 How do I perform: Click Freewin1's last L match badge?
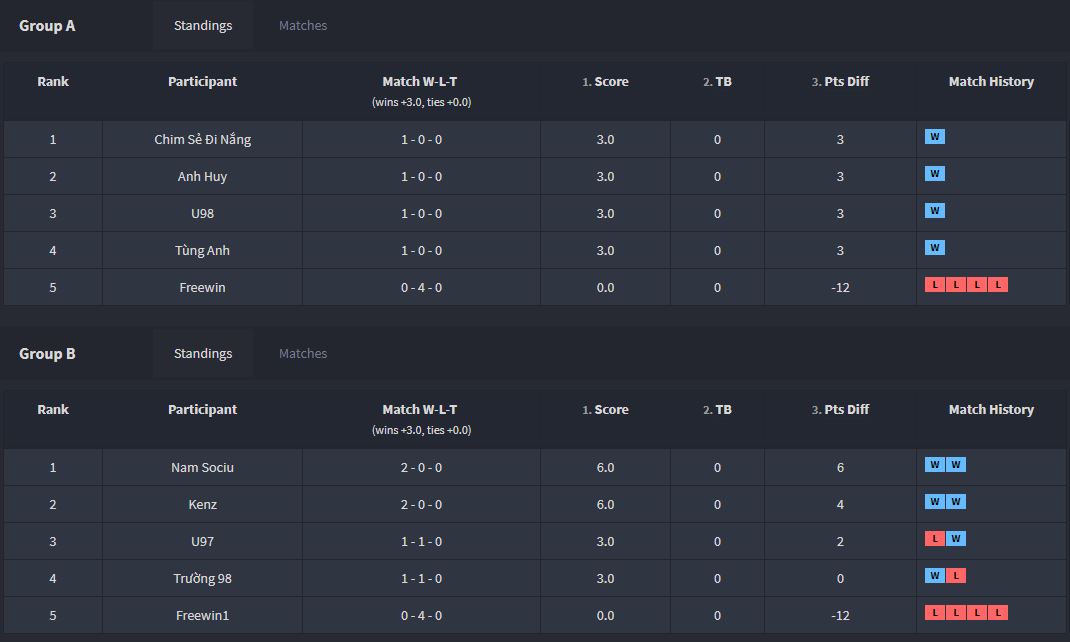998,613
